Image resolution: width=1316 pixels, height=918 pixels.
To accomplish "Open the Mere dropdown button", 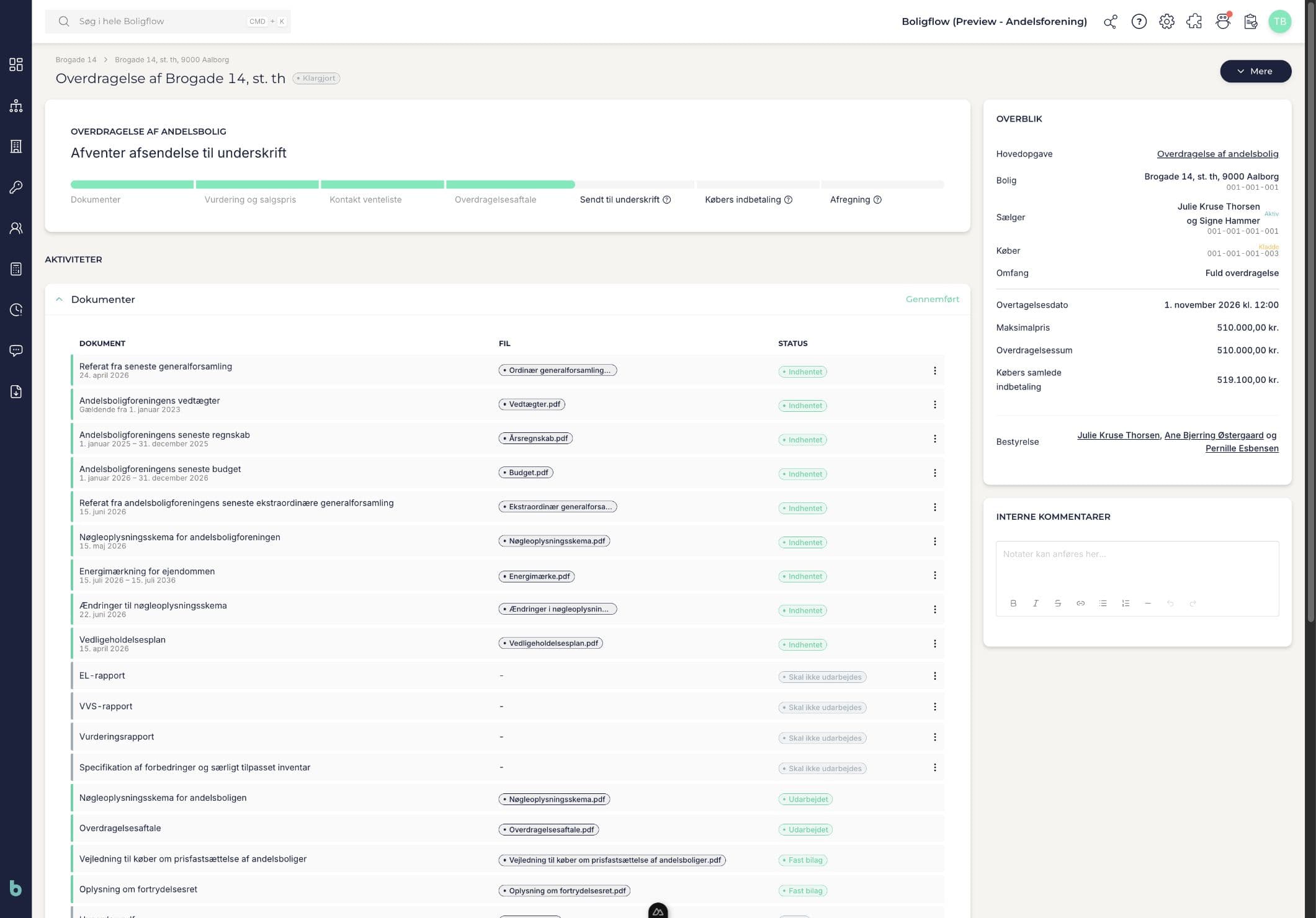I will pos(1255,71).
